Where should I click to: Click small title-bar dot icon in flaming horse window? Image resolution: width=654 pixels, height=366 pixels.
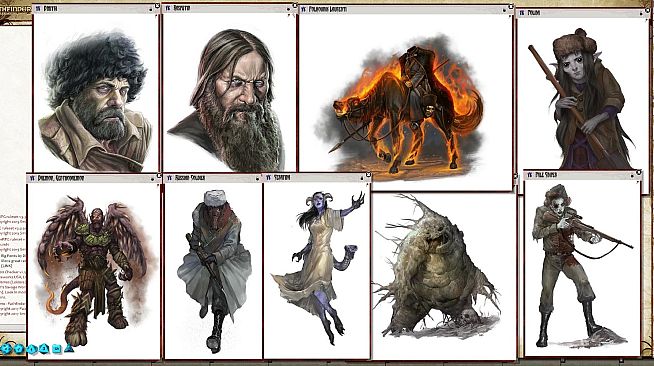(x=504, y=10)
